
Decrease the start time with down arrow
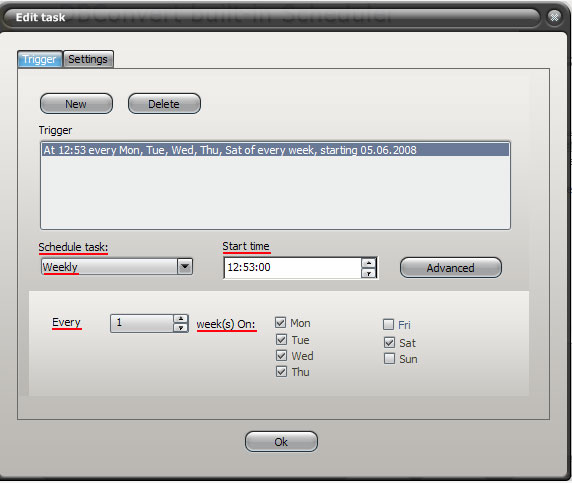(x=368, y=273)
